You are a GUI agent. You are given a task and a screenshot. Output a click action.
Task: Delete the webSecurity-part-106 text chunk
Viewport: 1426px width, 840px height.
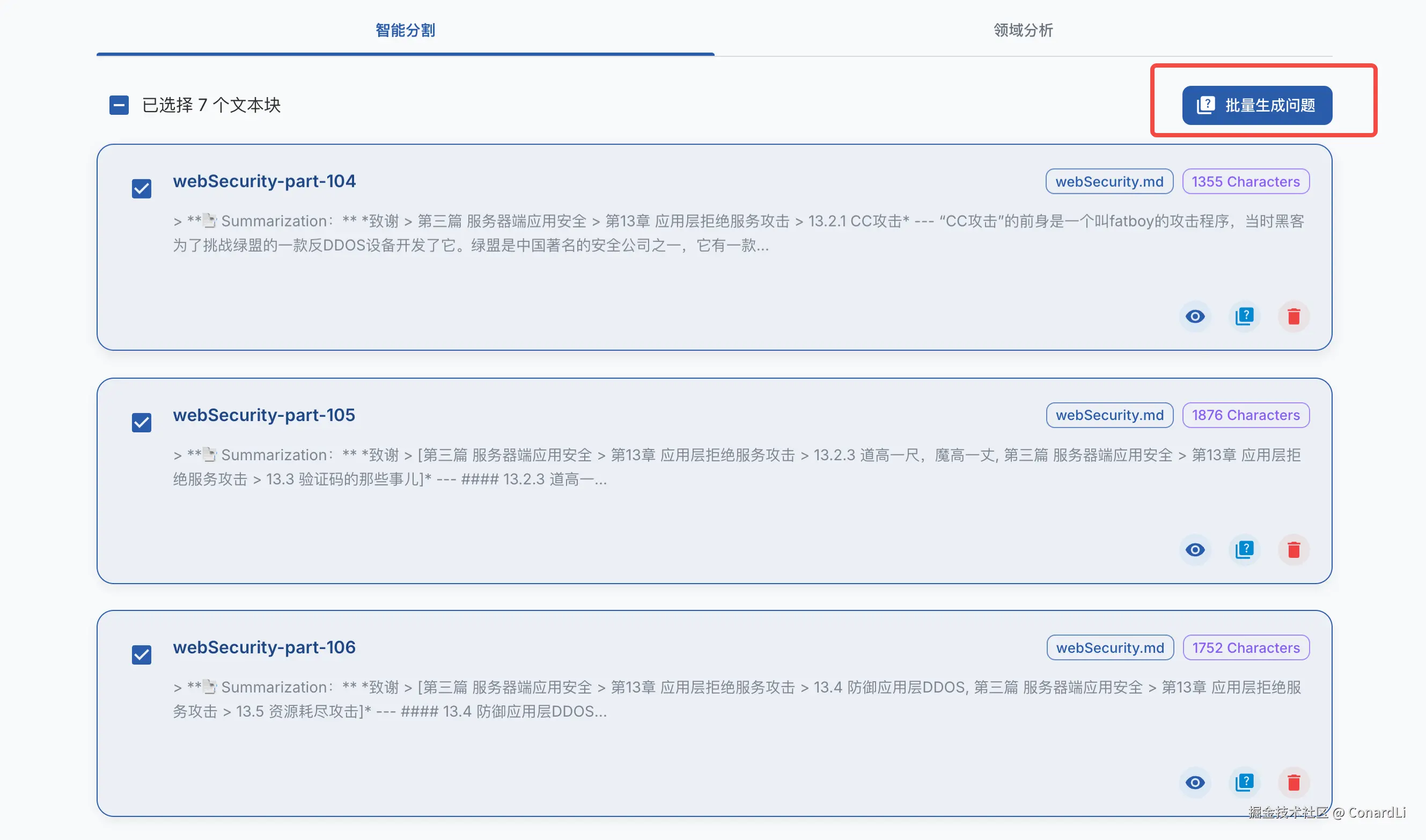[1293, 782]
